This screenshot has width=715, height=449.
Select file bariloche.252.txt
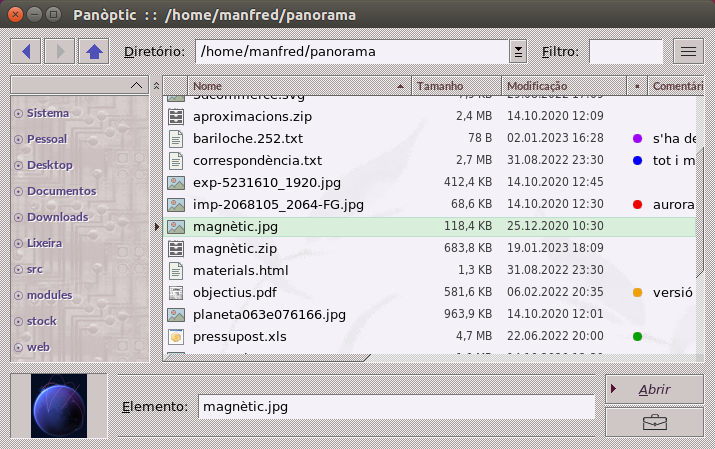point(248,139)
